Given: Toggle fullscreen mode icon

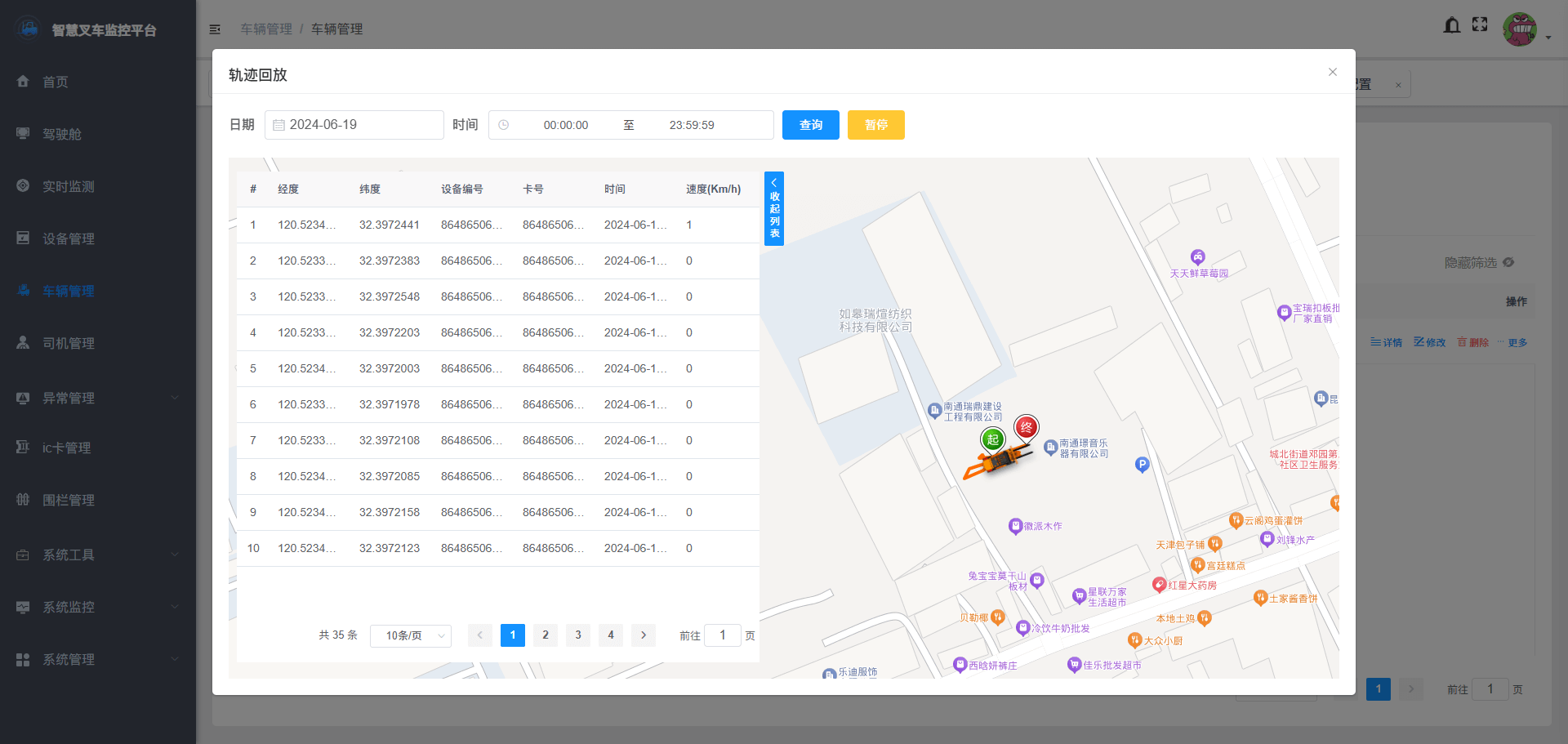Looking at the screenshot, I should [1480, 25].
